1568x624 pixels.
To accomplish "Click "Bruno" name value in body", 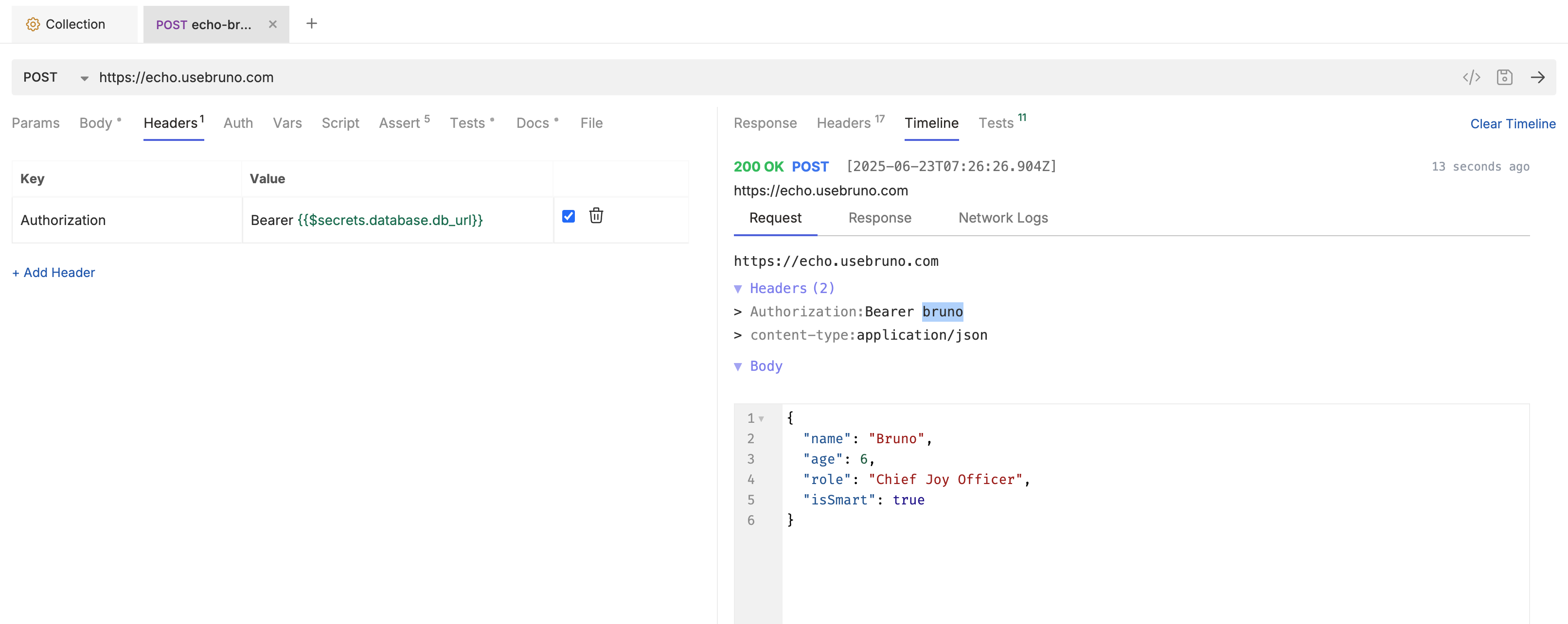I will click(896, 439).
